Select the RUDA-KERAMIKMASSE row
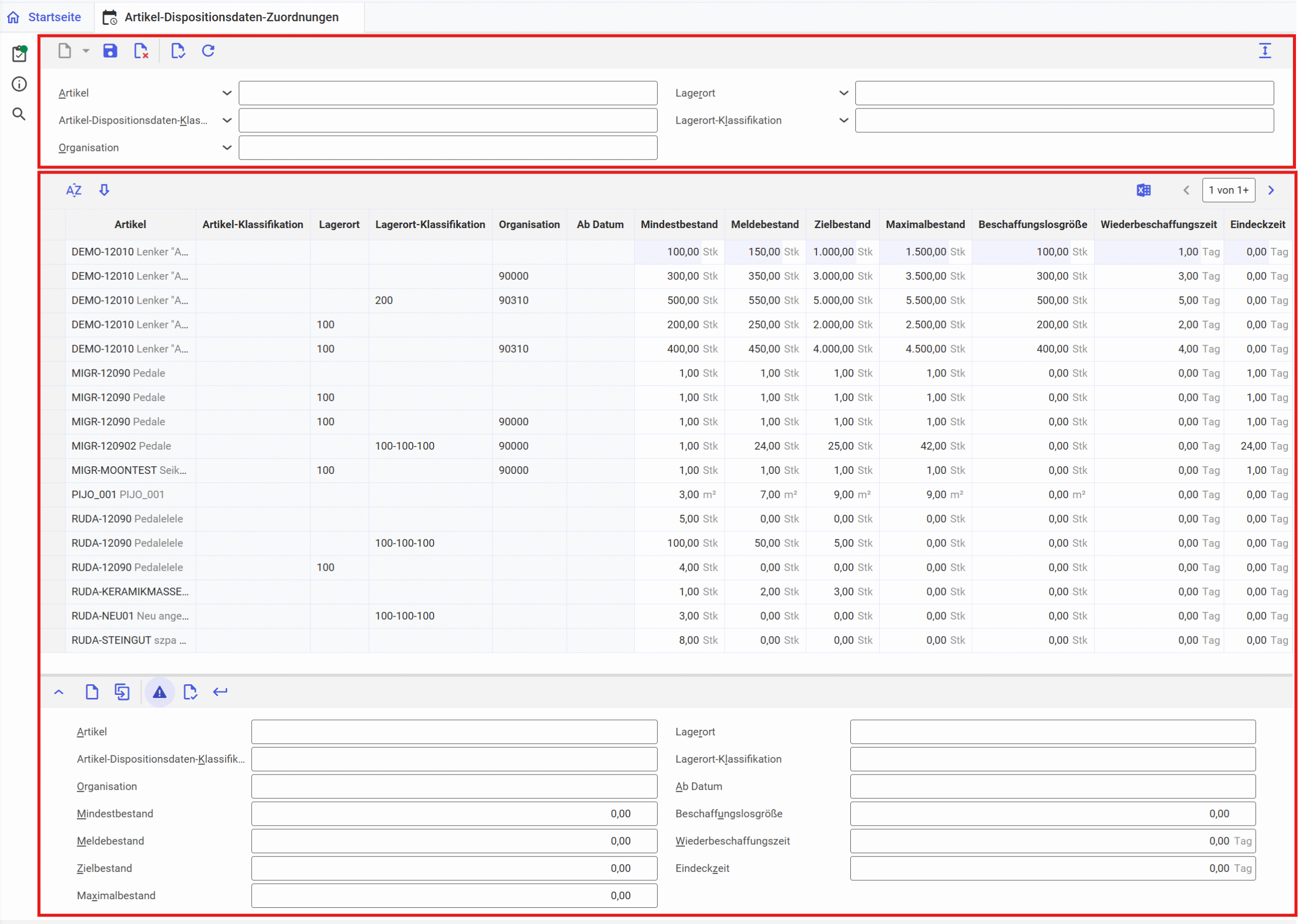The height and width of the screenshot is (924, 1298). click(666, 592)
